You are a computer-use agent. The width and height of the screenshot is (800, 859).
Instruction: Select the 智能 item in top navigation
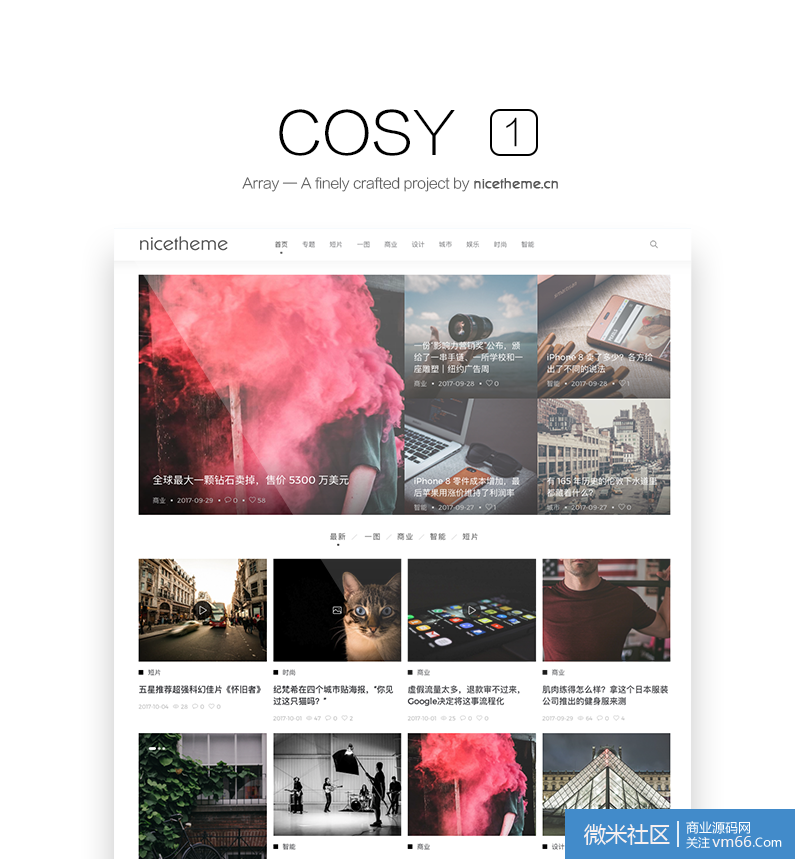527,244
